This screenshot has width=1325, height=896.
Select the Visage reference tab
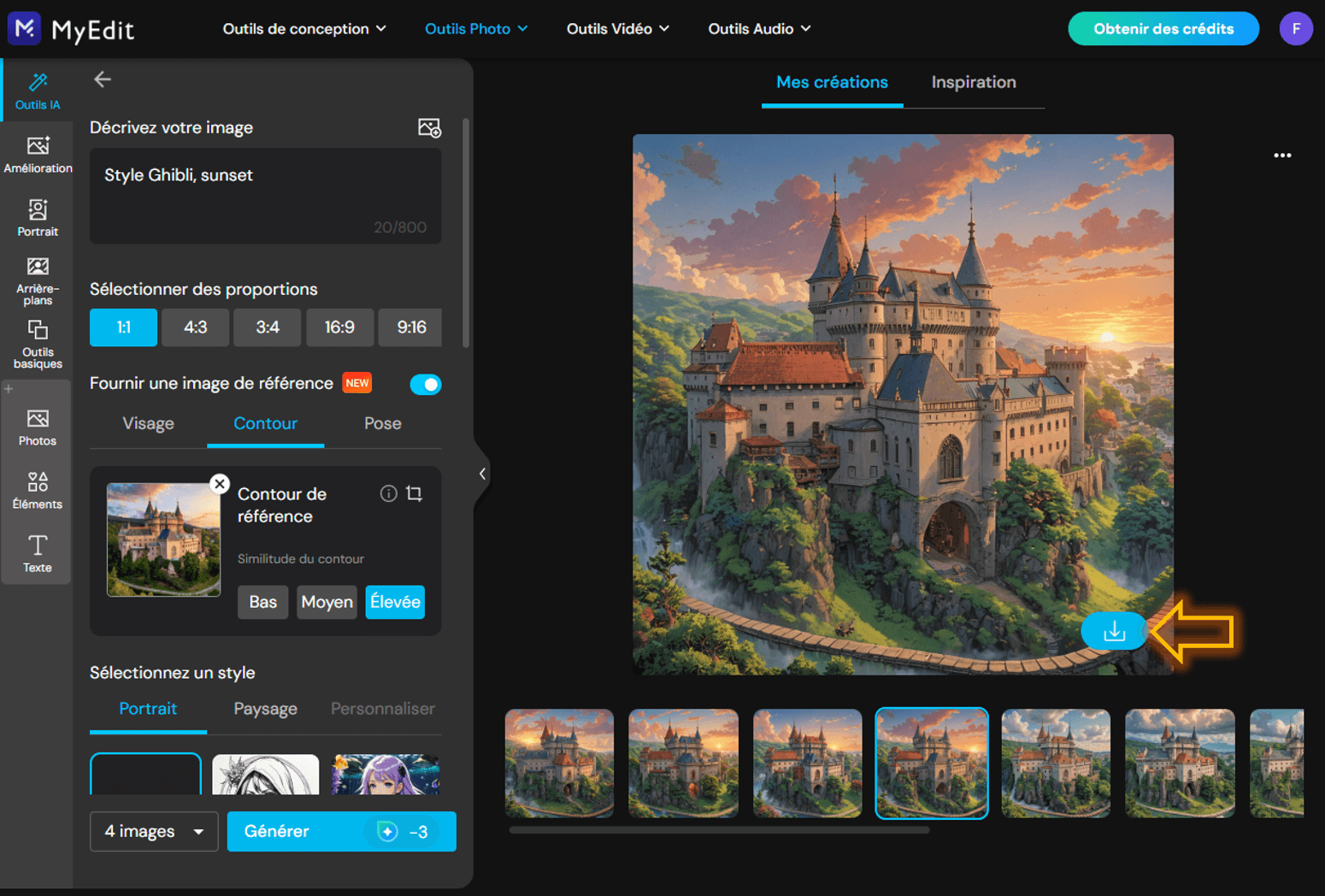point(148,424)
